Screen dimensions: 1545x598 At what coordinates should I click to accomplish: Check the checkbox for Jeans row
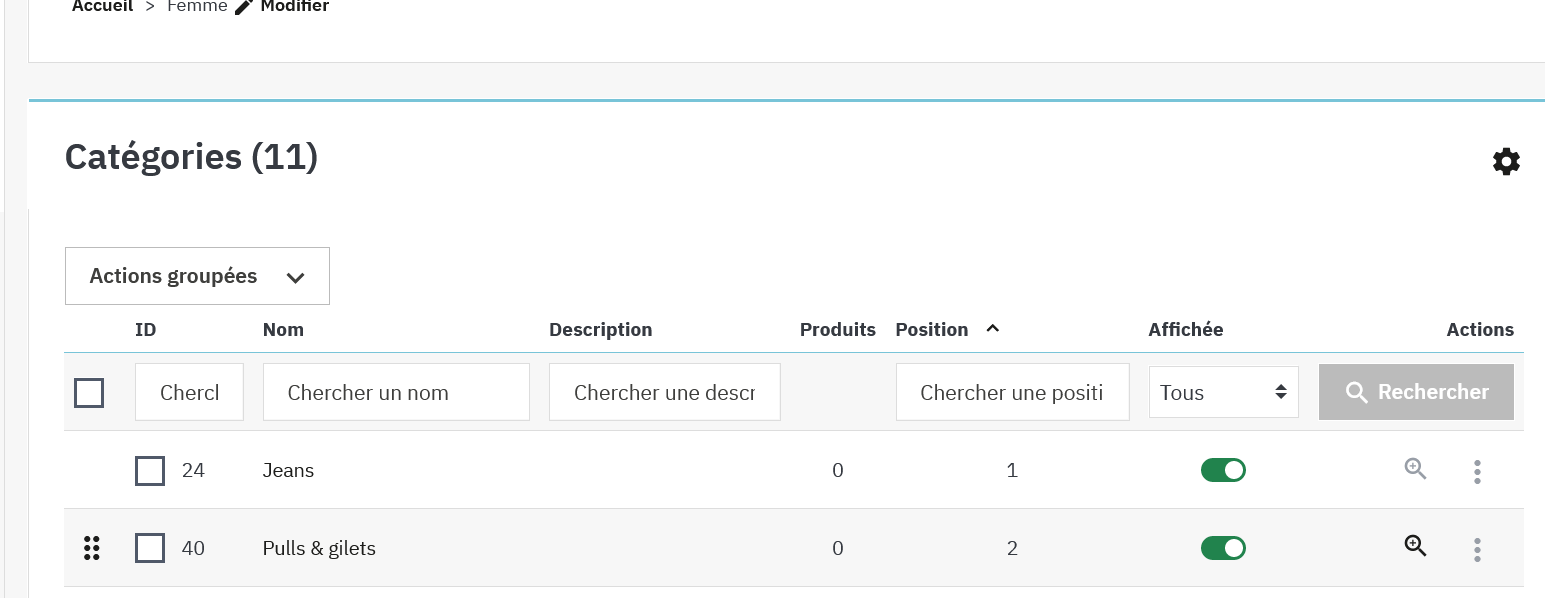pos(150,470)
